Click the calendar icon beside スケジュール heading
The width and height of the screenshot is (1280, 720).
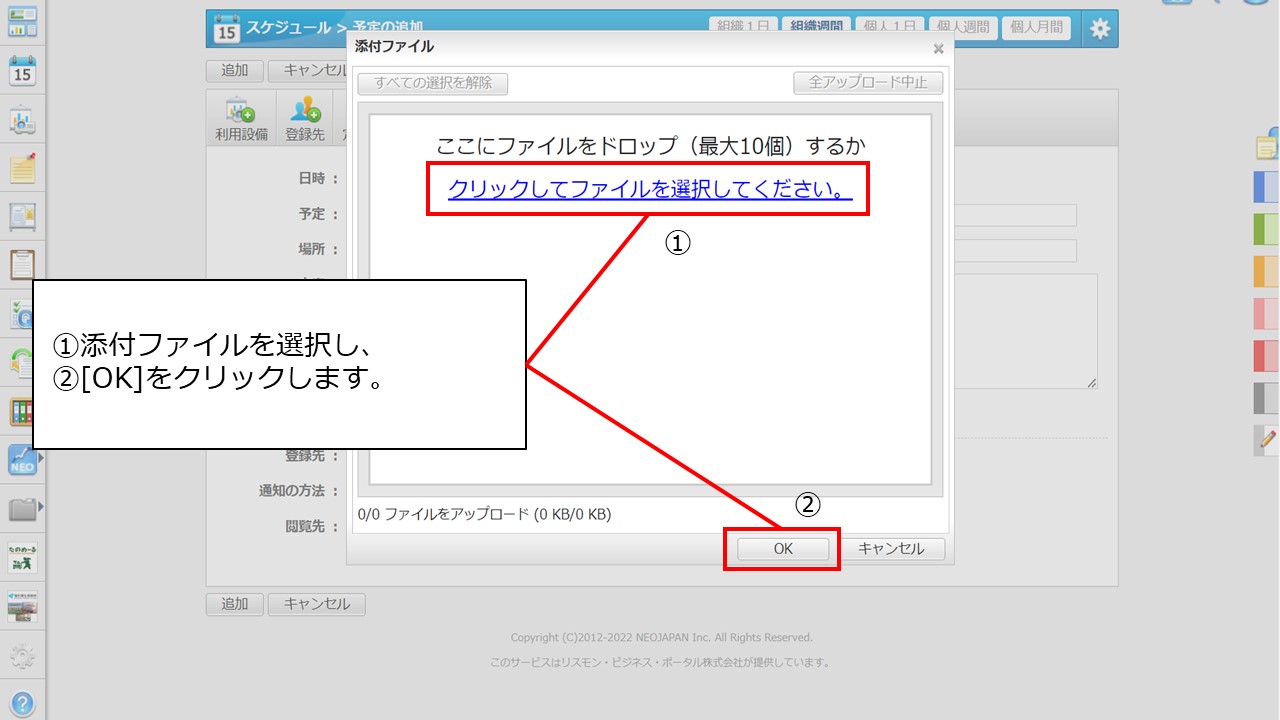pos(227,30)
